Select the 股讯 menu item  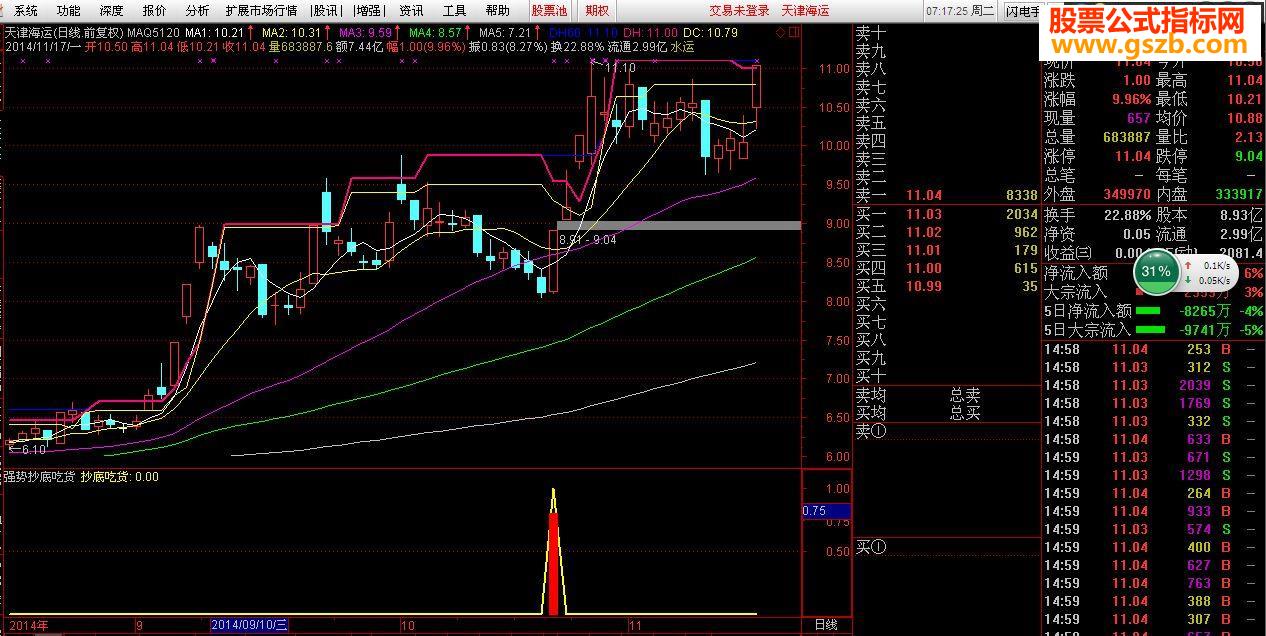click(x=325, y=11)
